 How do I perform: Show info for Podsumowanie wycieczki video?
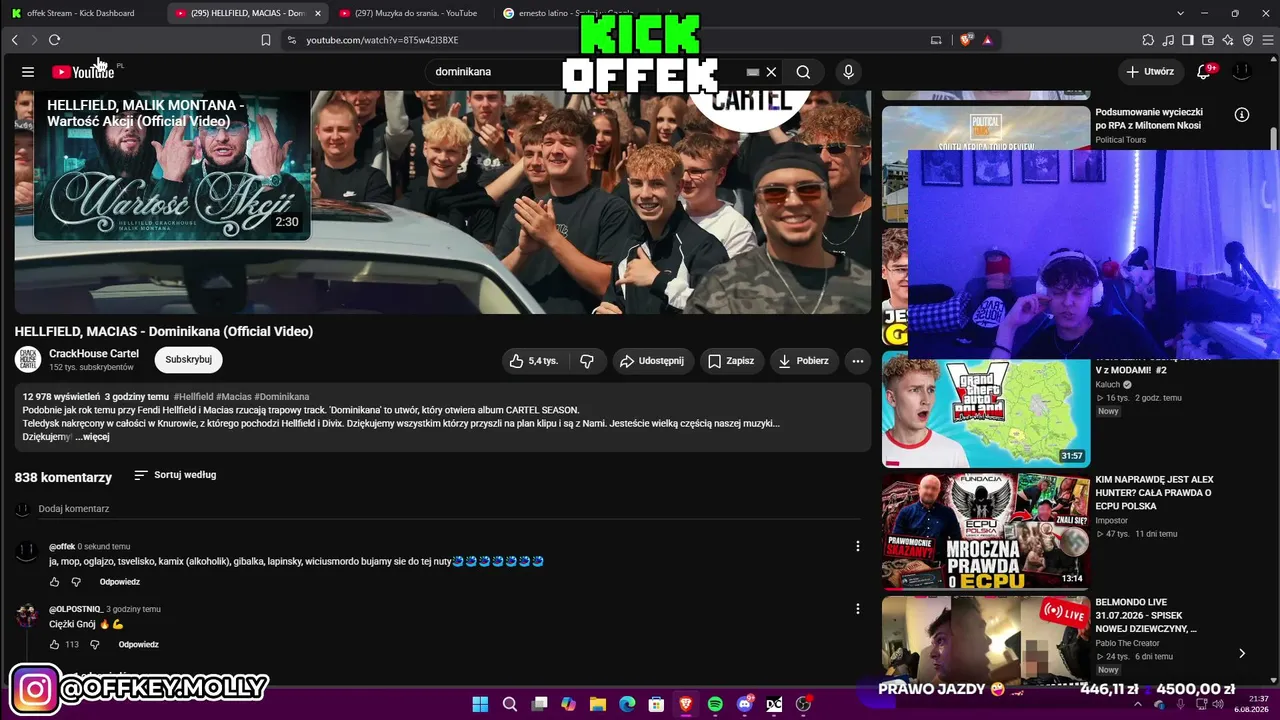click(1242, 115)
